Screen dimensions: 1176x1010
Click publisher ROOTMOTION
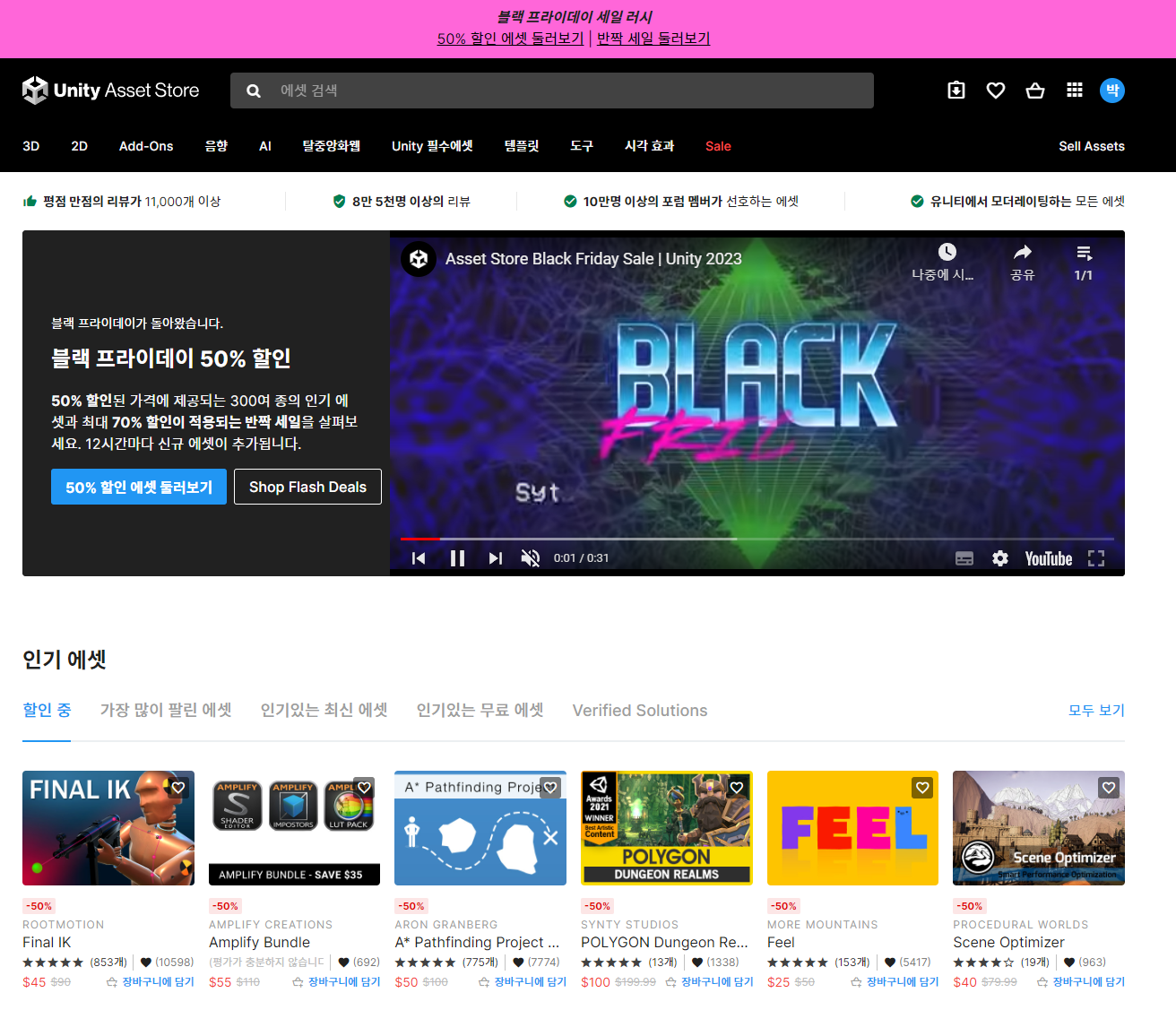tap(64, 925)
